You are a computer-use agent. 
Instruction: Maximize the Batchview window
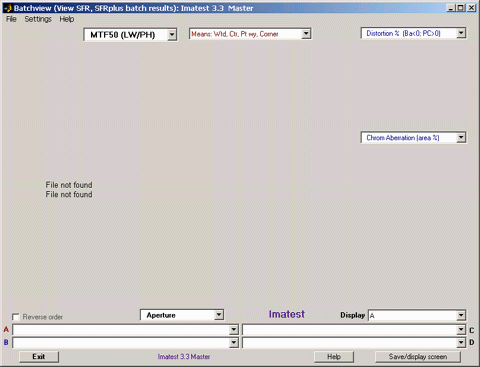tap(461, 8)
